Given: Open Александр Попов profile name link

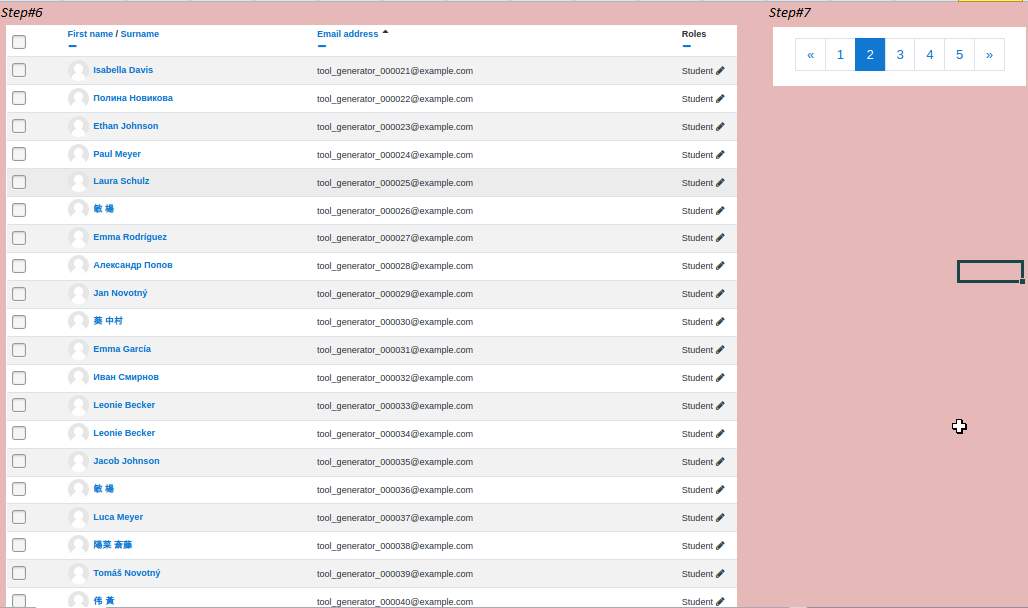Looking at the screenshot, I should [132, 265].
